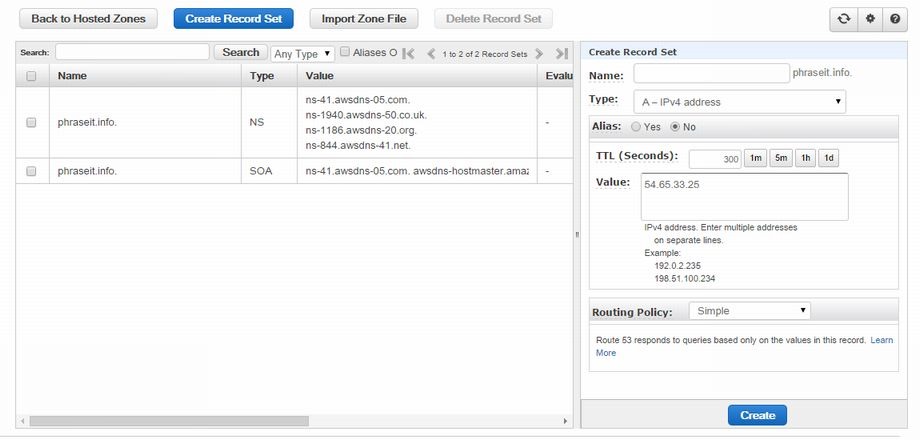This screenshot has width=920, height=440.
Task: Open the Routing Policy dropdown
Action: coord(749,311)
